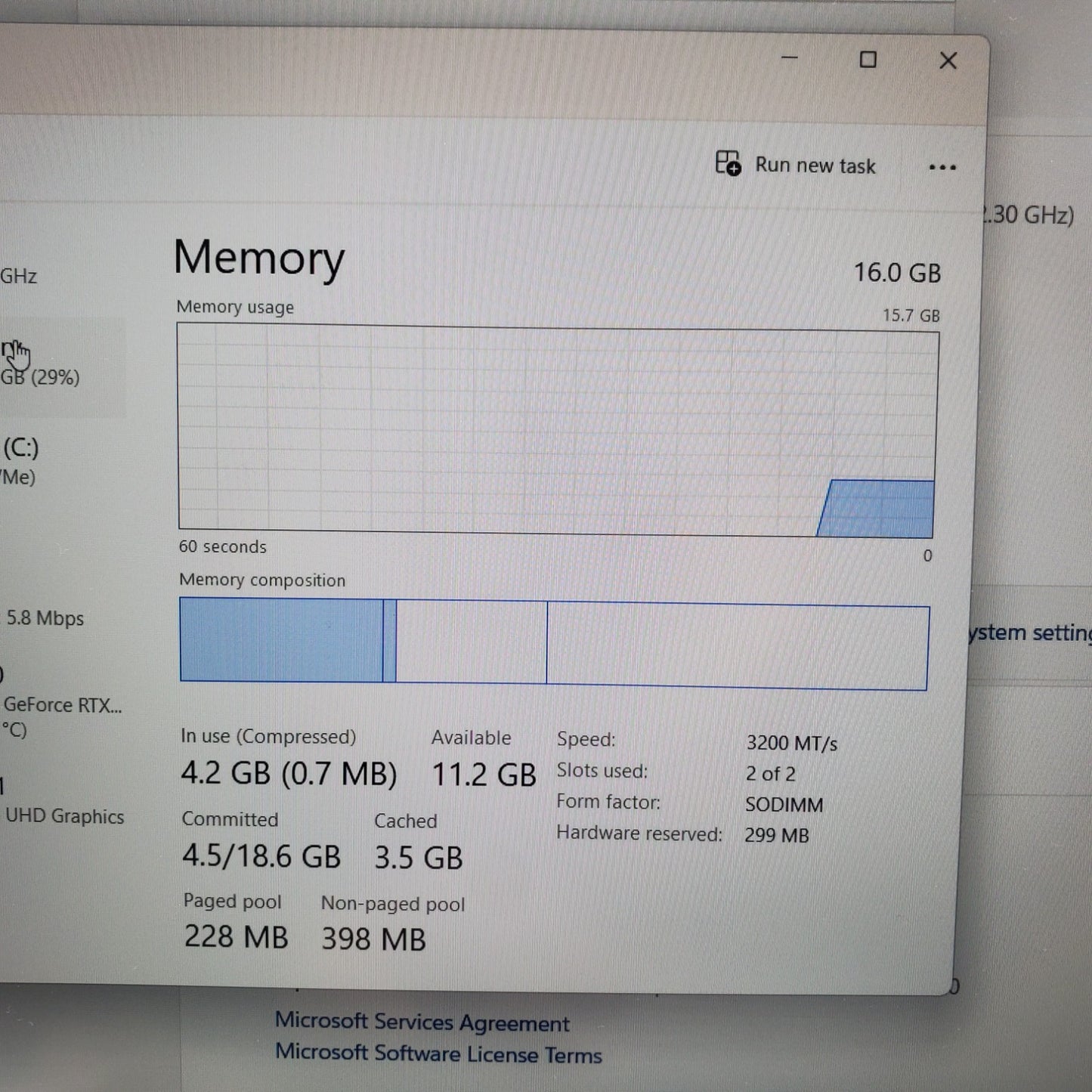The image size is (1092, 1092).
Task: Click the Run new task icon
Action: click(729, 162)
